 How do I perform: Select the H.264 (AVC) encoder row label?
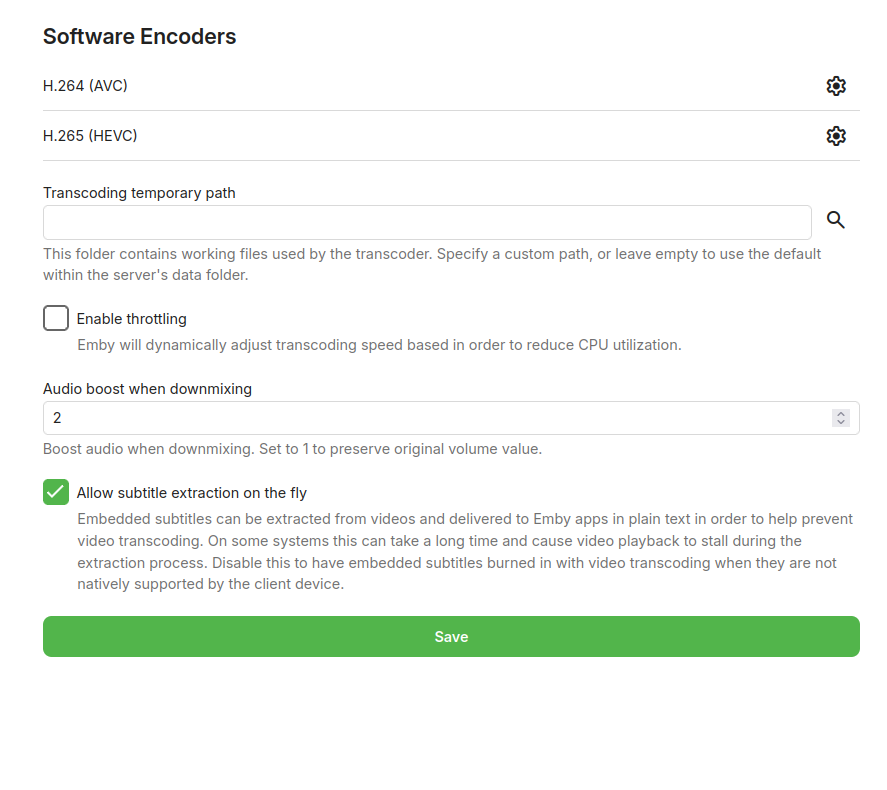click(x=85, y=86)
